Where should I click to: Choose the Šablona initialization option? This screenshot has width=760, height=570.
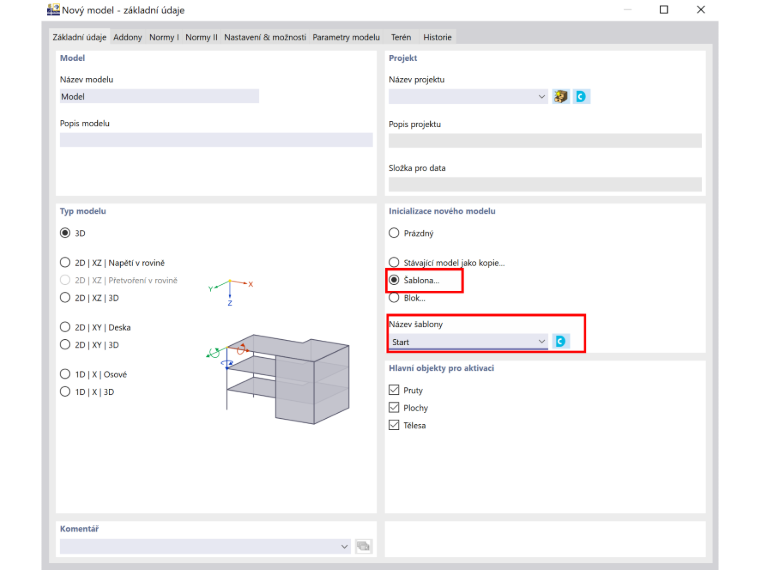pos(394,280)
